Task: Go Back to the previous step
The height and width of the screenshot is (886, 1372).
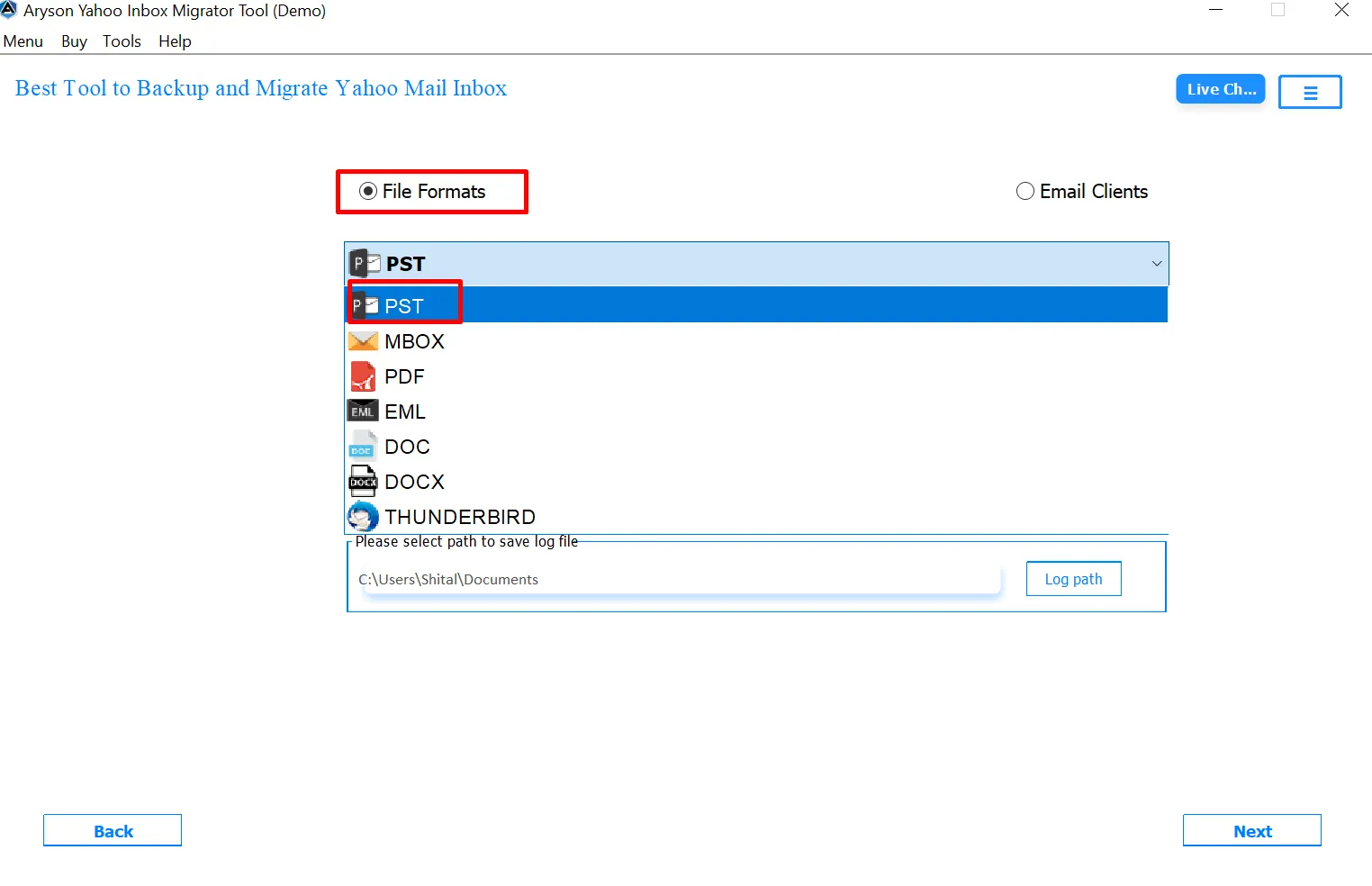Action: click(x=113, y=830)
